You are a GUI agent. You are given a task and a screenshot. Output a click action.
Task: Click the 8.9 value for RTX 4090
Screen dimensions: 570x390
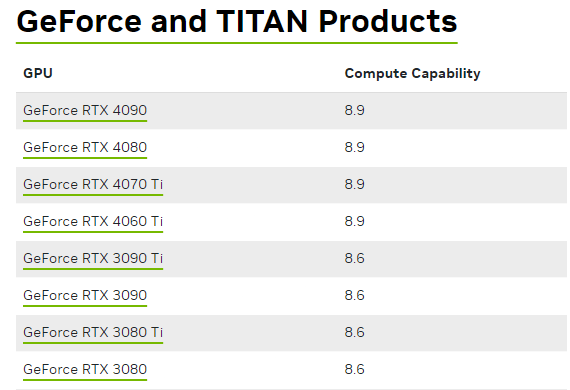(x=354, y=110)
